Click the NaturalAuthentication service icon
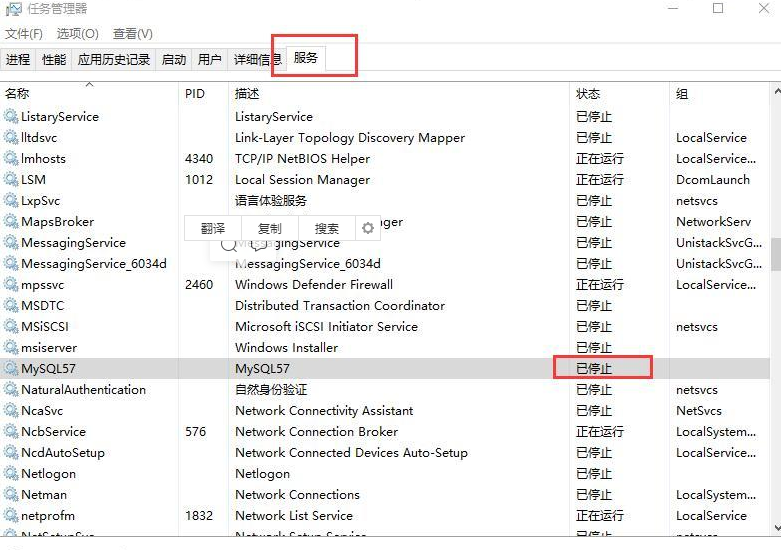 pos(11,390)
